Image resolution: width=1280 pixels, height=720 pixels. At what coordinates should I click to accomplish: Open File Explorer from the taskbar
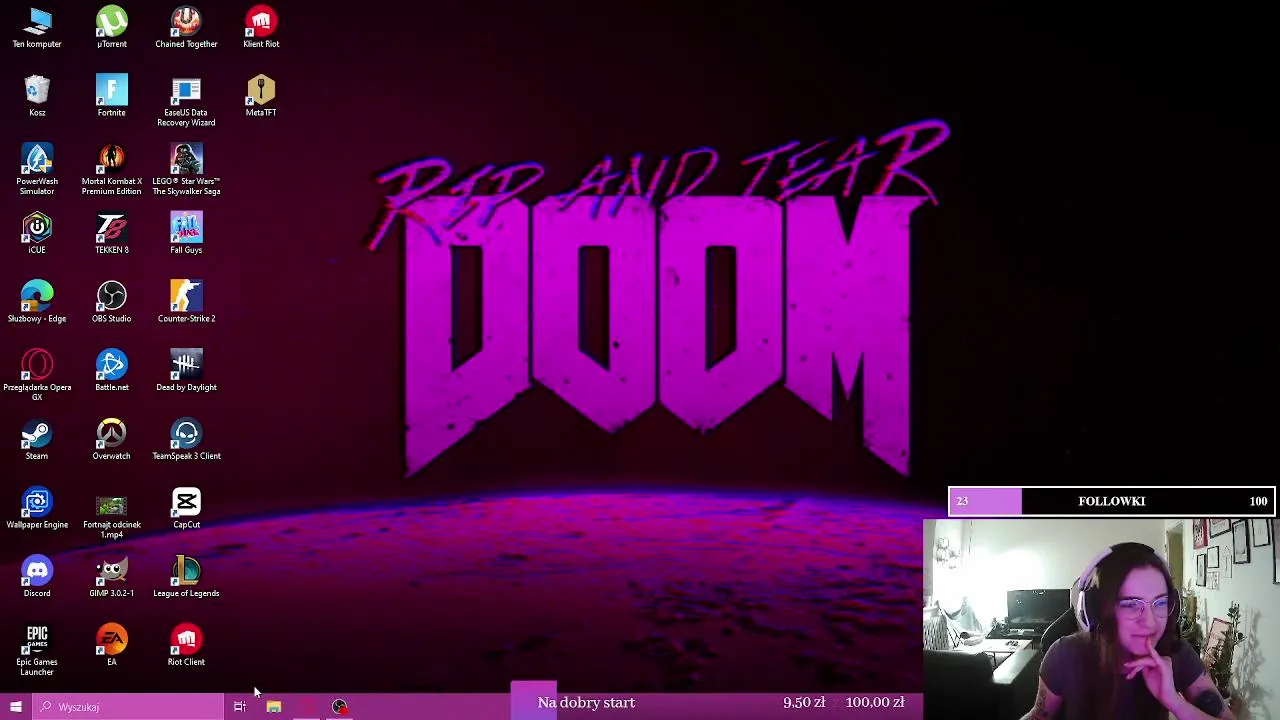pos(273,707)
